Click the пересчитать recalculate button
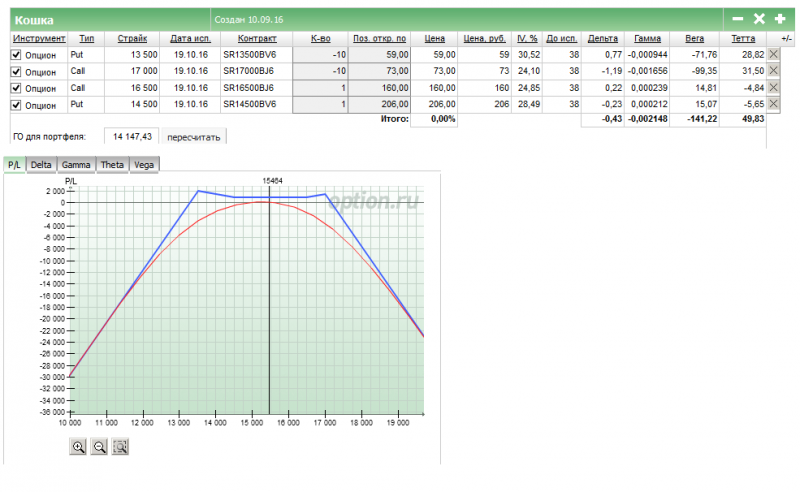The image size is (800, 492). 194,137
